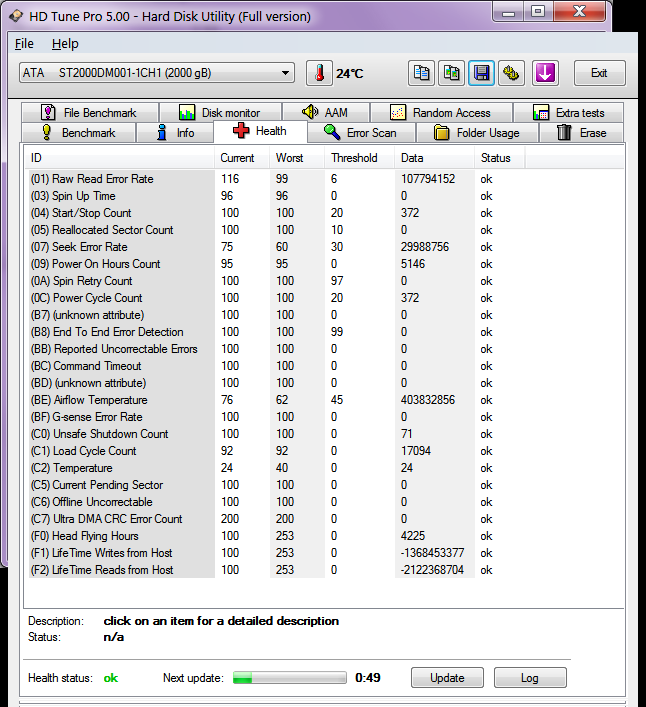Click the Data column header

coord(434,158)
